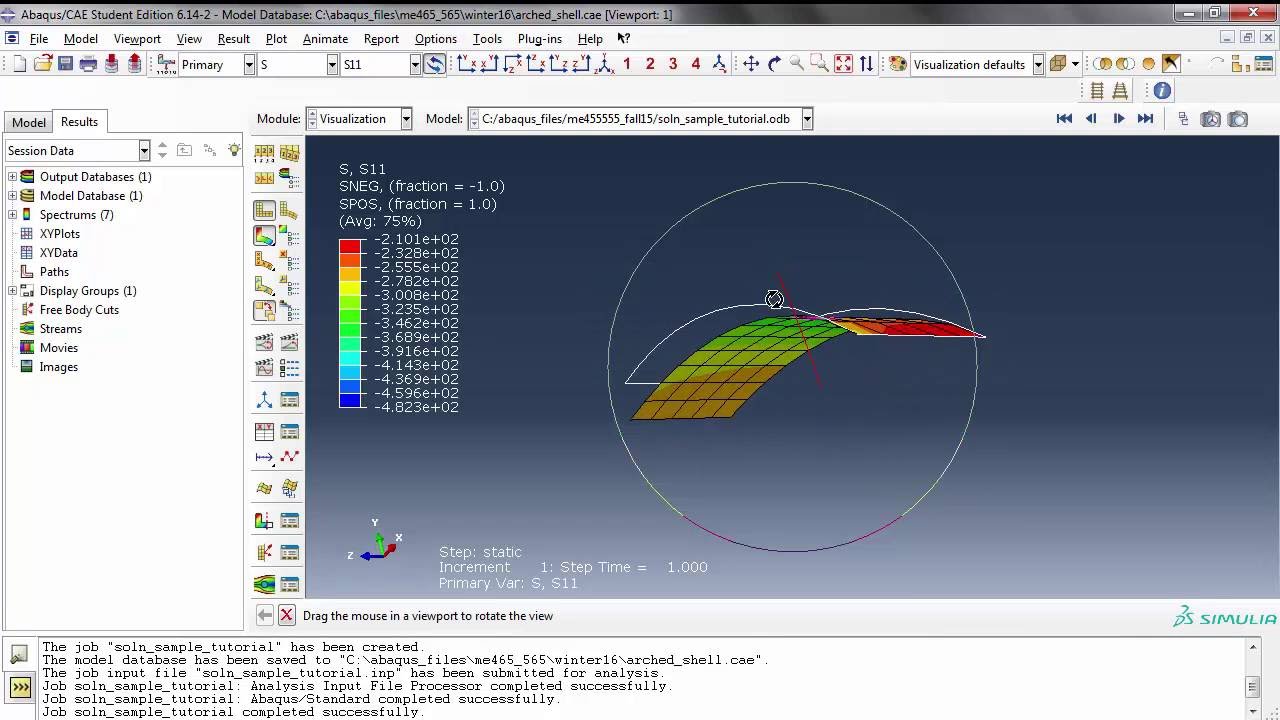Screen dimensions: 1280x720
Task: Click the Color Code palette icon
Action: click(898, 64)
